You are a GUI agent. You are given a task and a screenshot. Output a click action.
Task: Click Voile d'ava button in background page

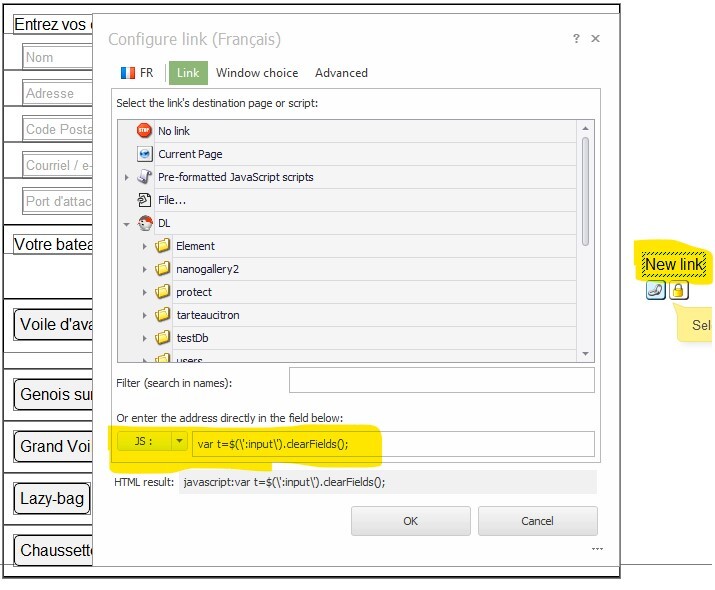tap(53, 325)
